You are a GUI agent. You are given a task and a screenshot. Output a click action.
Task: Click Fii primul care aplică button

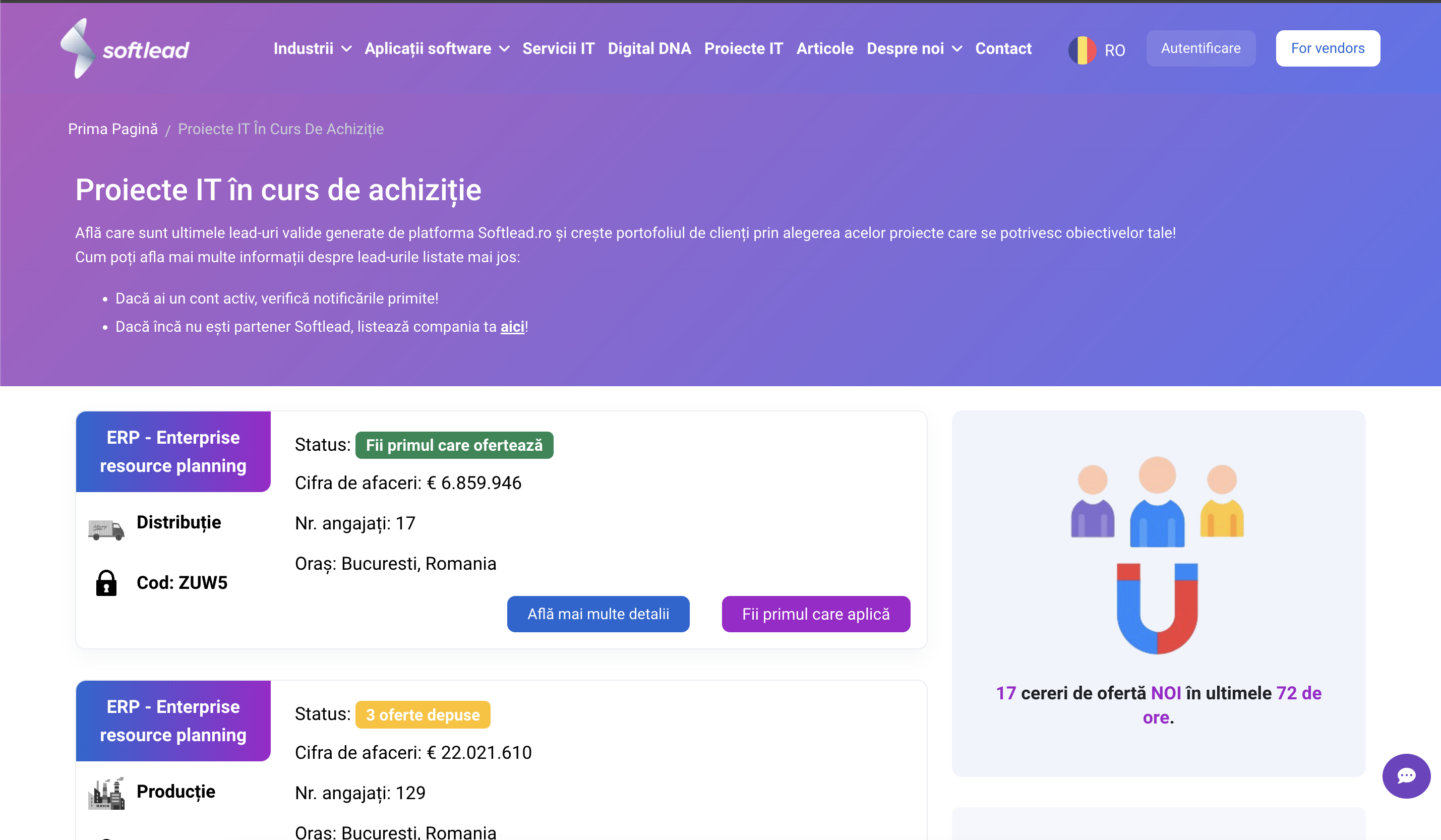pos(815,614)
